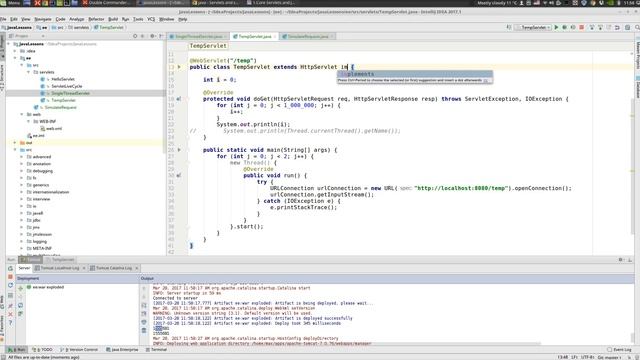640x360 pixels.
Task: Select HelloServlet in project tree
Action: (63, 79)
